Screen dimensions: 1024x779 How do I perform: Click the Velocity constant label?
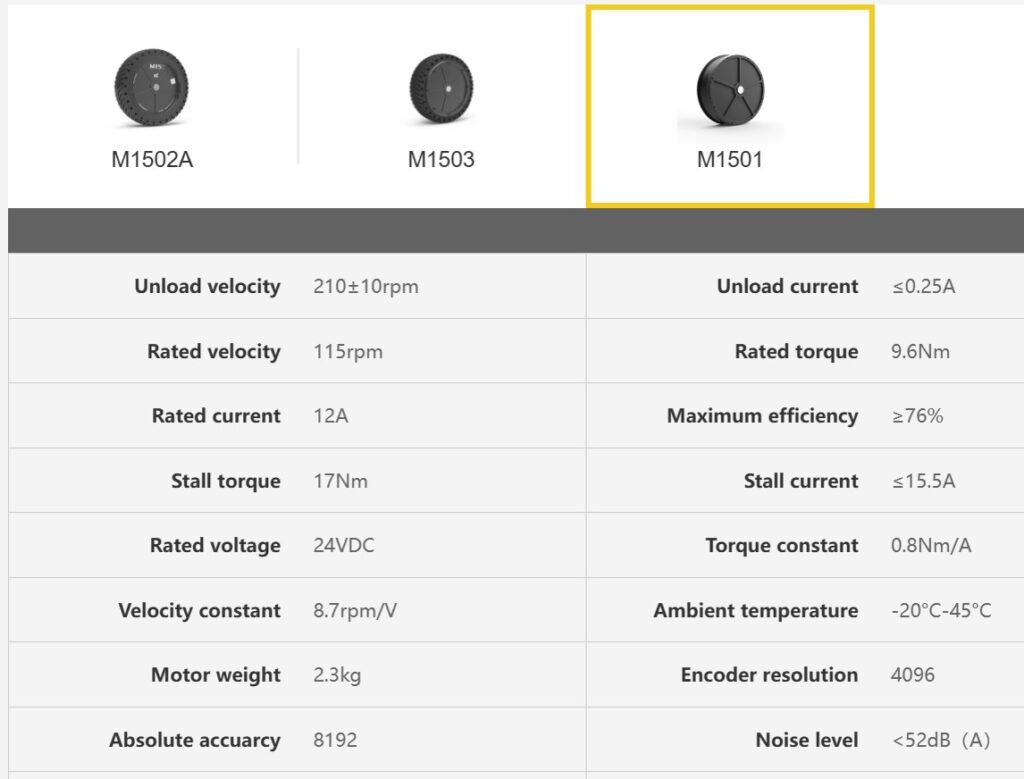199,611
